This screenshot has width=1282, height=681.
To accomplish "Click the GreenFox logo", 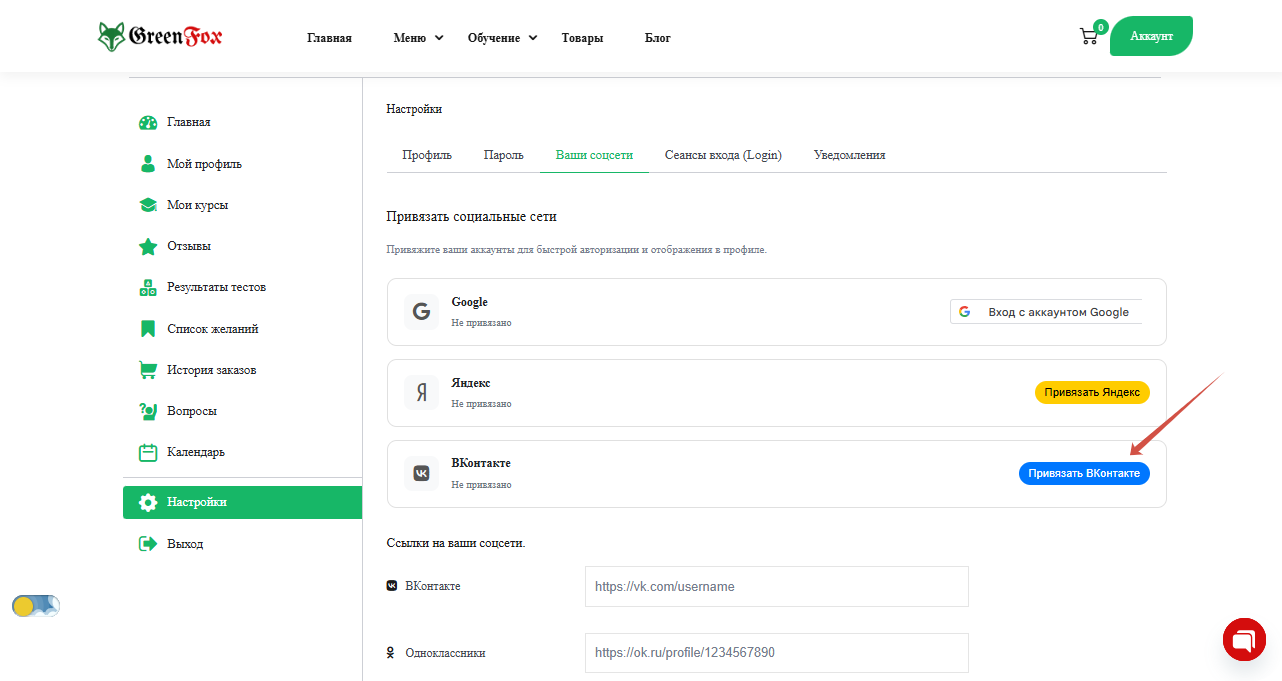I will pos(160,37).
